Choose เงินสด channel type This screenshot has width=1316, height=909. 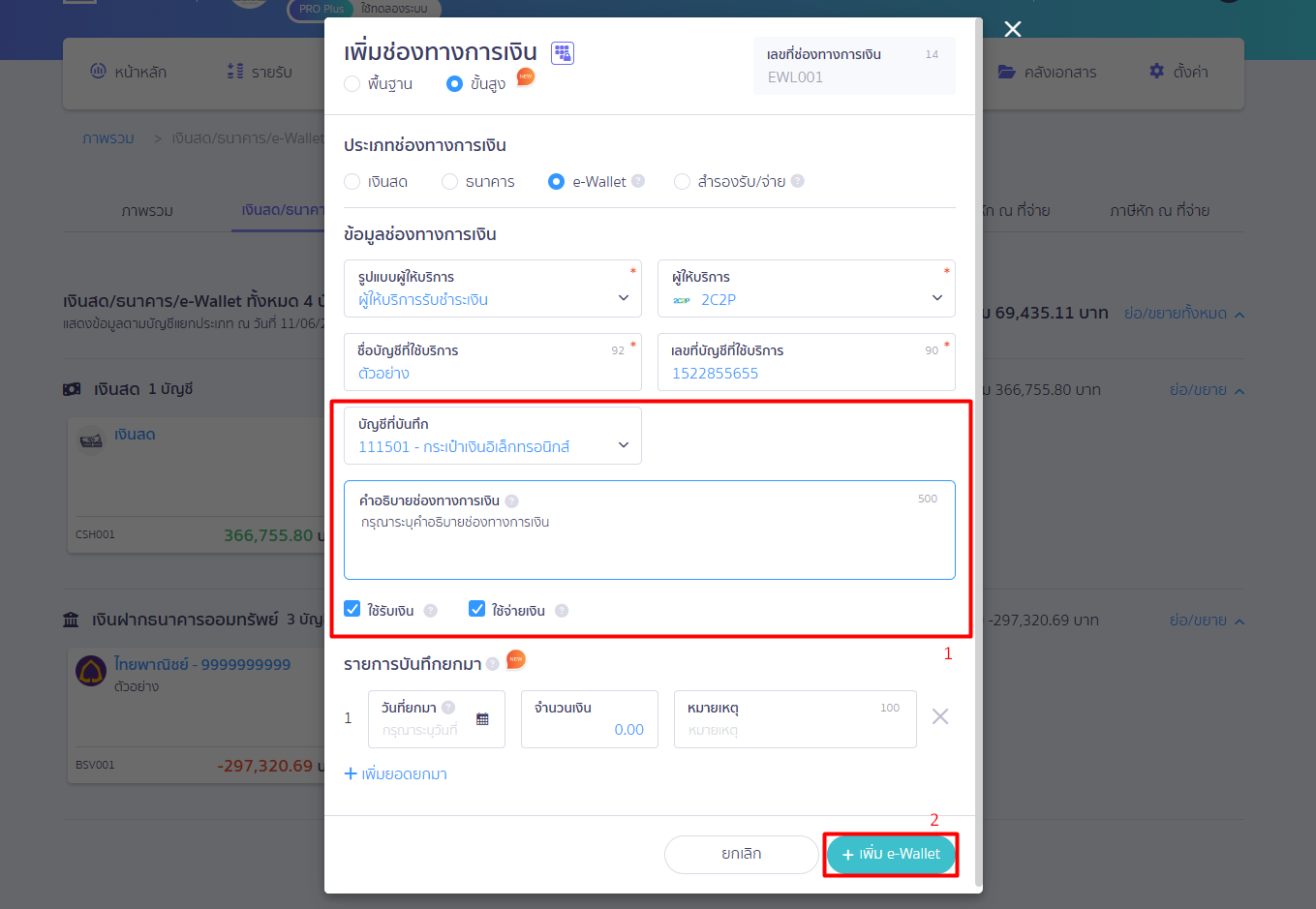coord(352,181)
